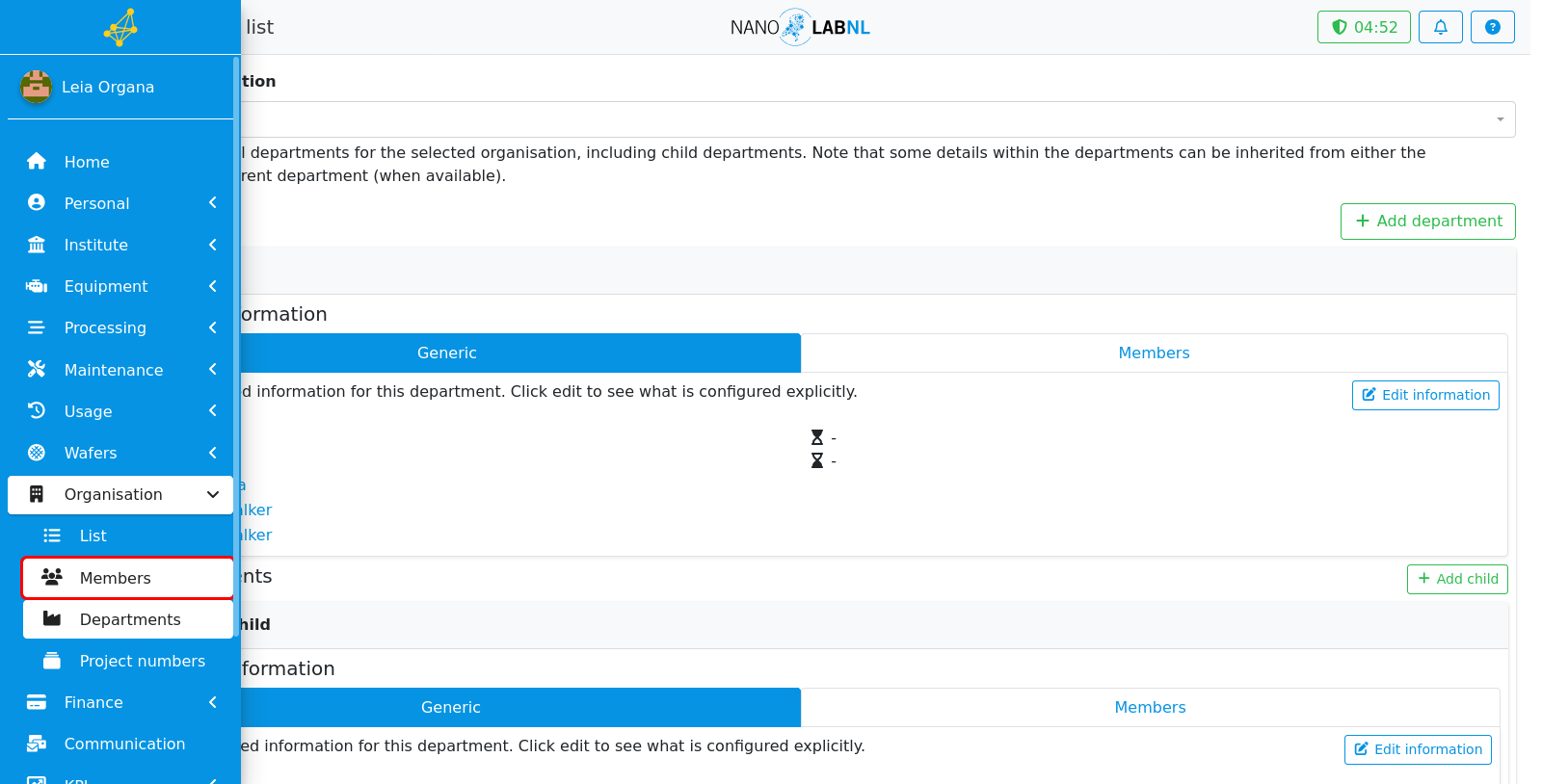Open notifications bell
Viewport: 1542px width, 784px height.
click(1441, 27)
